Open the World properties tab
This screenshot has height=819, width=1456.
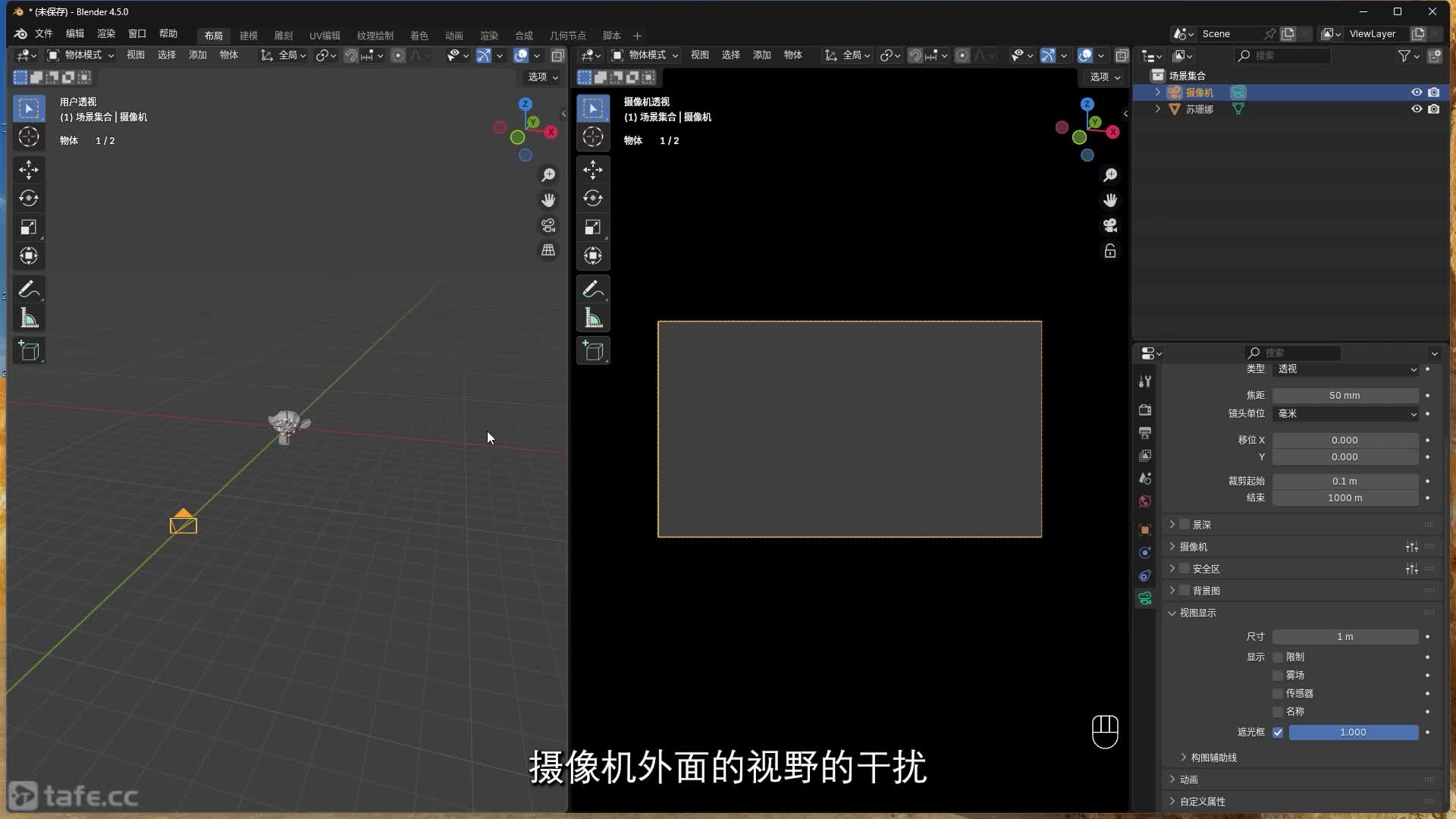tap(1145, 501)
